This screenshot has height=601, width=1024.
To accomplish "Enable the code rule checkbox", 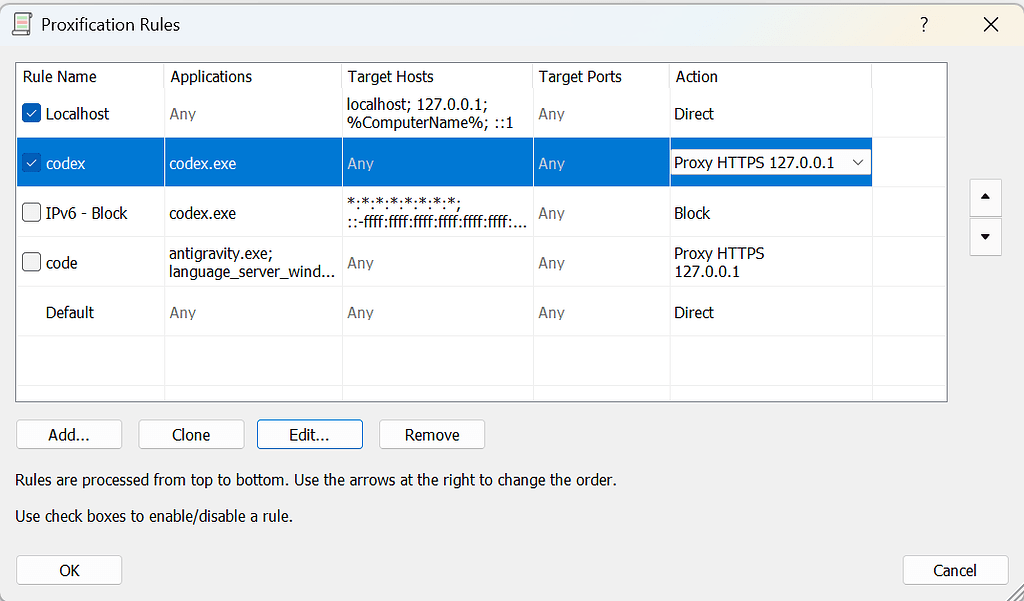I will click(31, 262).
